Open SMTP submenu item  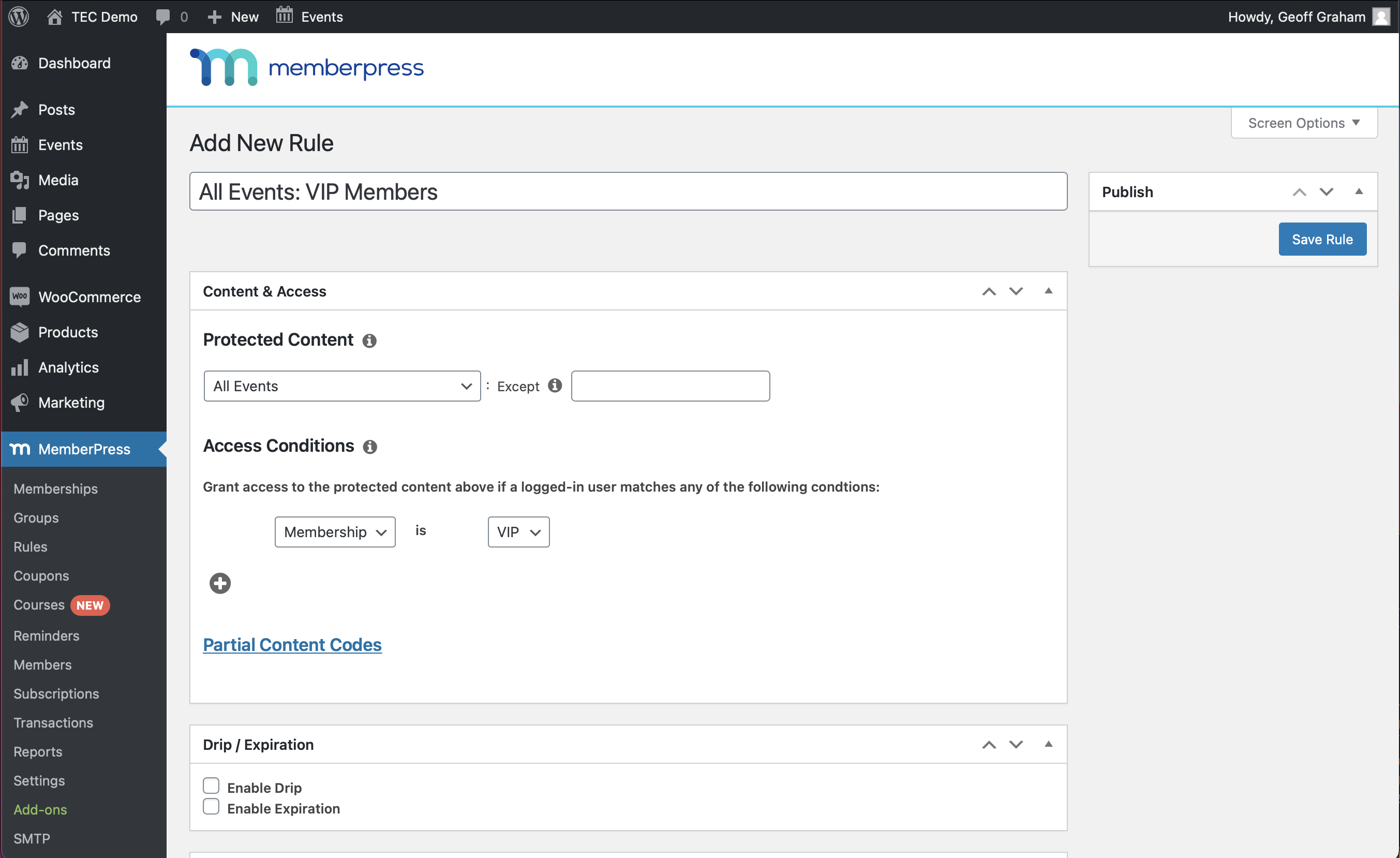click(x=32, y=839)
